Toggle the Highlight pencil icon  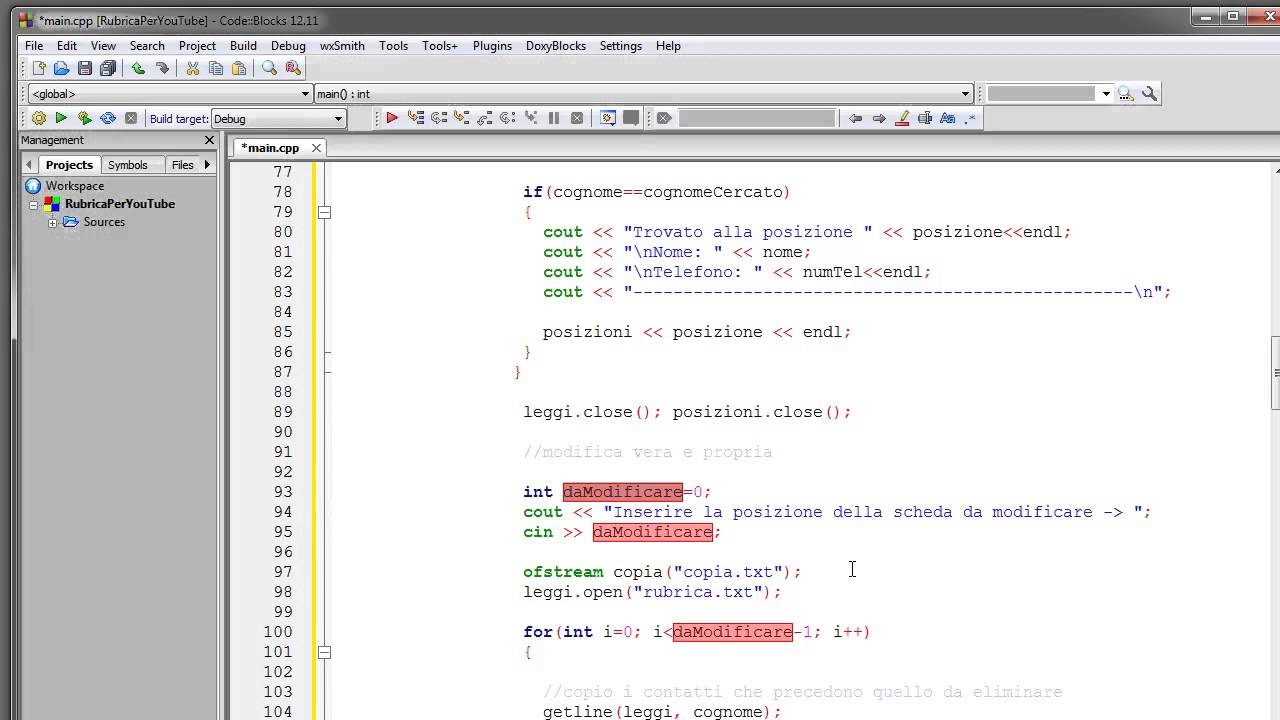pos(902,118)
